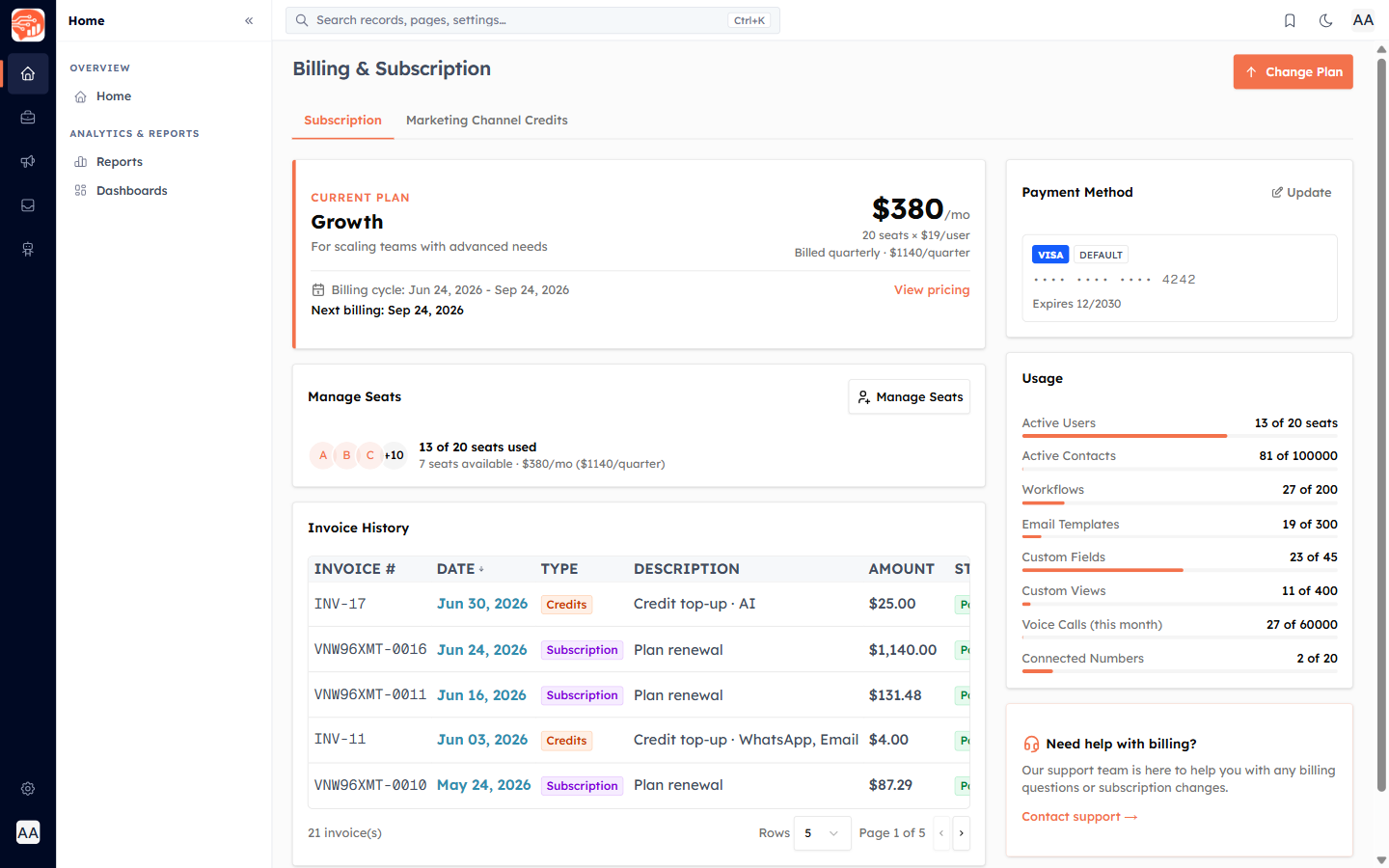The width and height of the screenshot is (1389, 868).
Task: Click the Dashboards grid icon in the sidebar
Action: pyautogui.click(x=81, y=191)
